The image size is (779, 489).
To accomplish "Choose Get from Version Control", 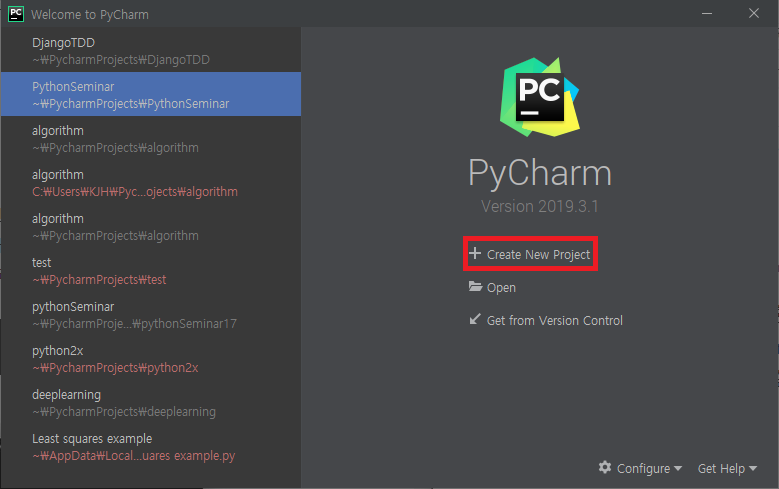I will click(554, 321).
